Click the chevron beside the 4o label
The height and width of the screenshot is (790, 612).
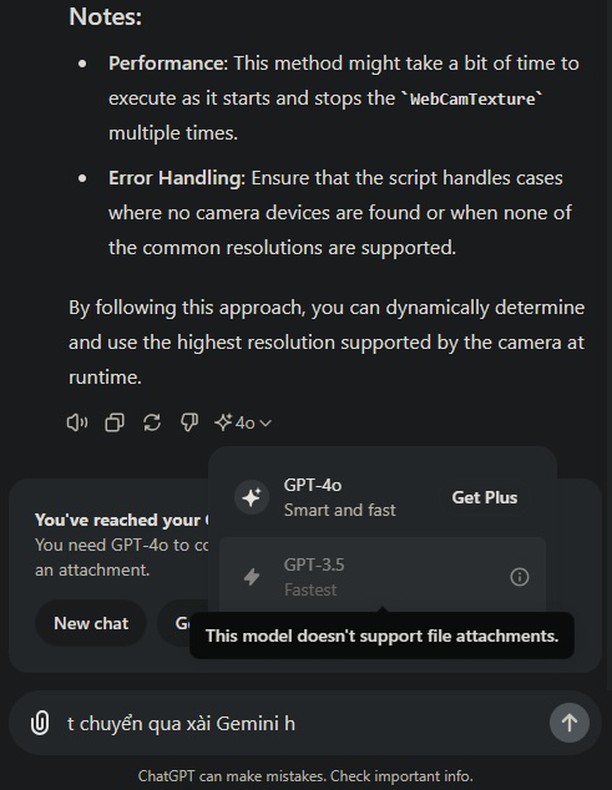[266, 424]
